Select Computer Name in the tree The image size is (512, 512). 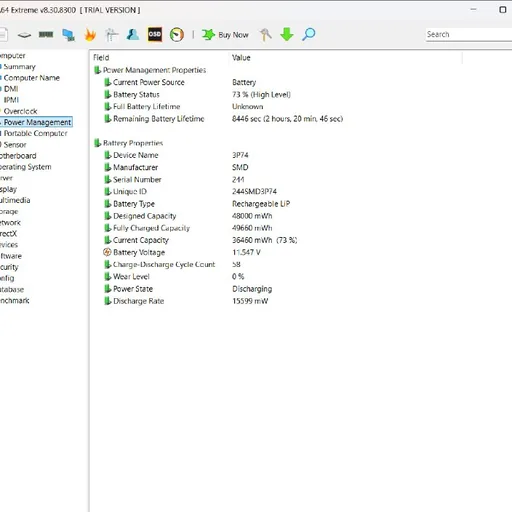(x=32, y=78)
